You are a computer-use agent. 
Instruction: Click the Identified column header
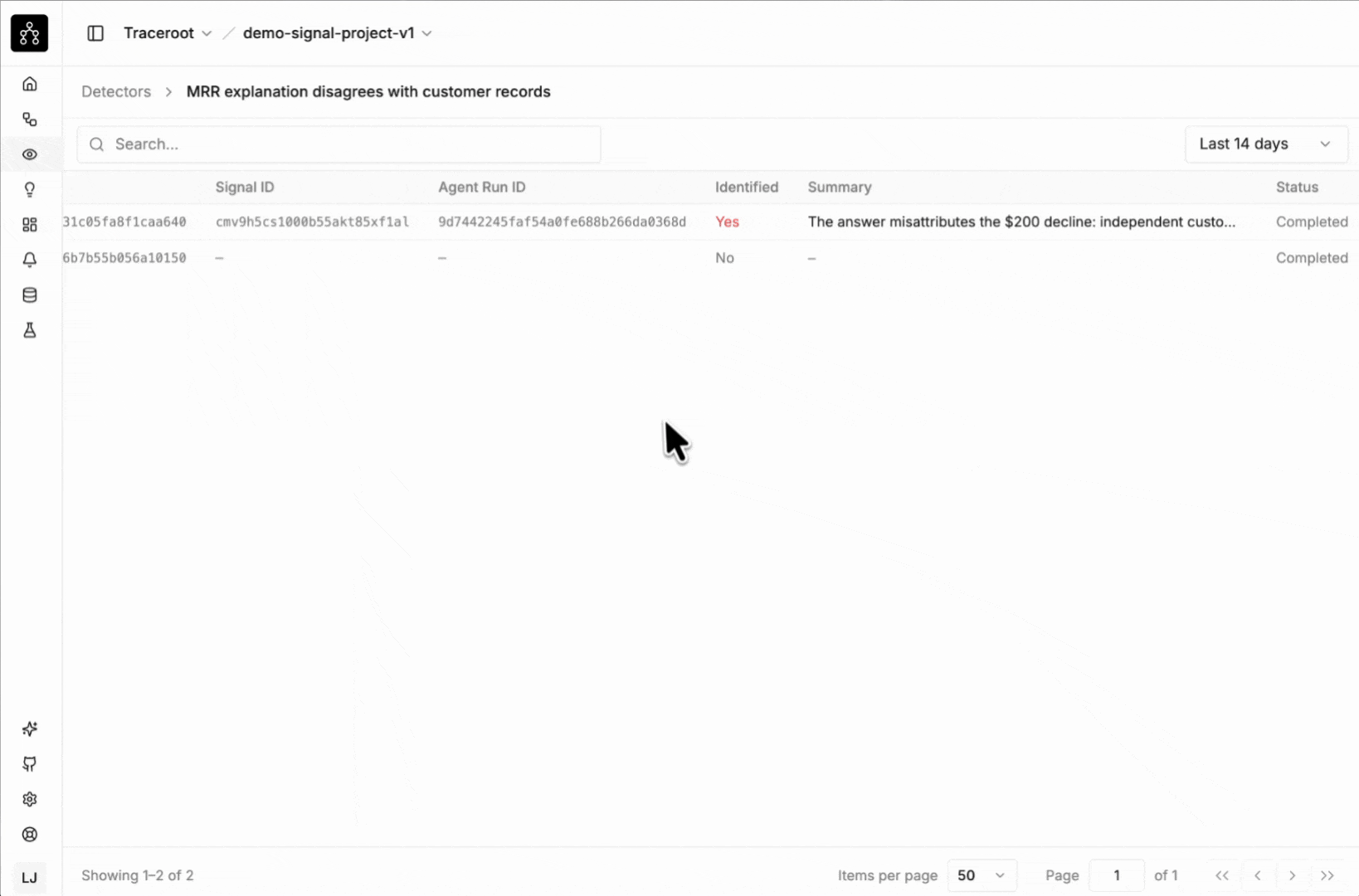[747, 187]
